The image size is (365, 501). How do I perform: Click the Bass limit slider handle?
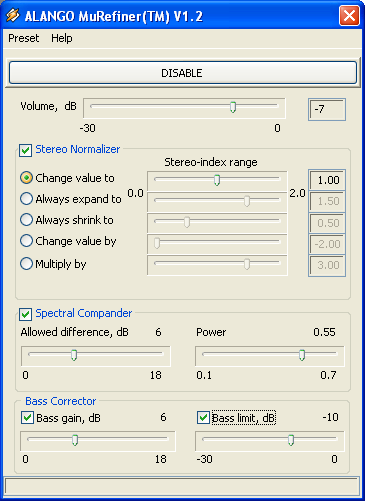pos(291,440)
